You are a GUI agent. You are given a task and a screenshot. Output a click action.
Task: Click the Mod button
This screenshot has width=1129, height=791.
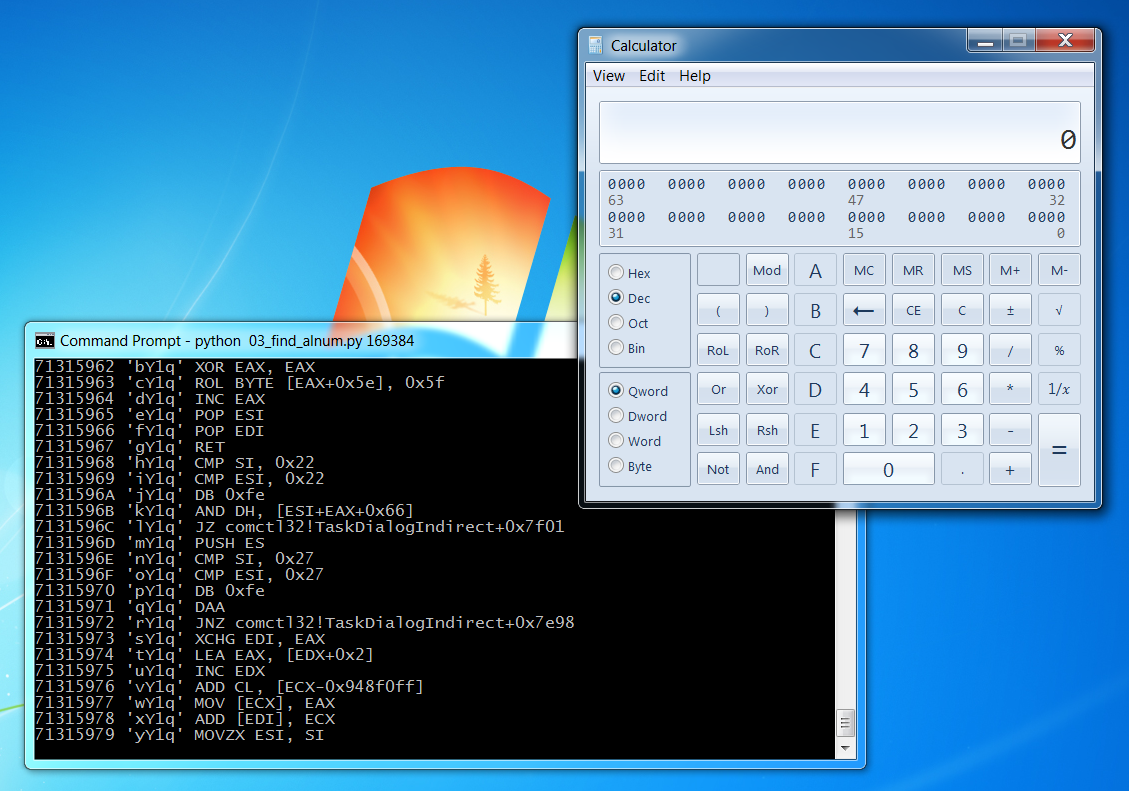[767, 270]
